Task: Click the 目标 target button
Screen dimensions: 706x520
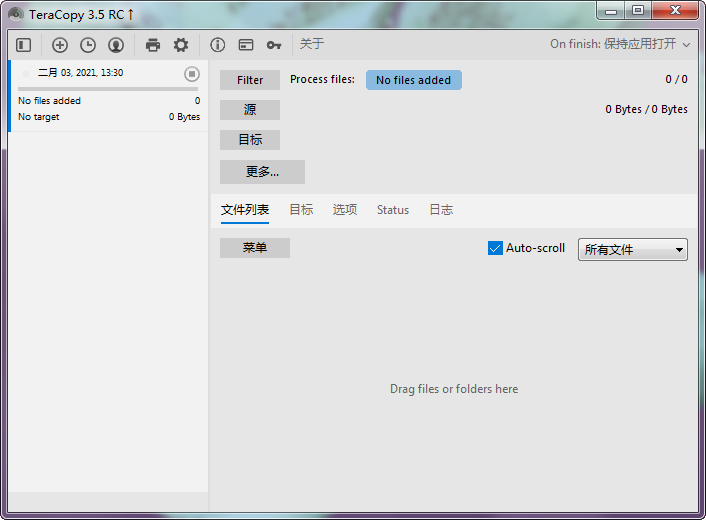Action: (250, 140)
